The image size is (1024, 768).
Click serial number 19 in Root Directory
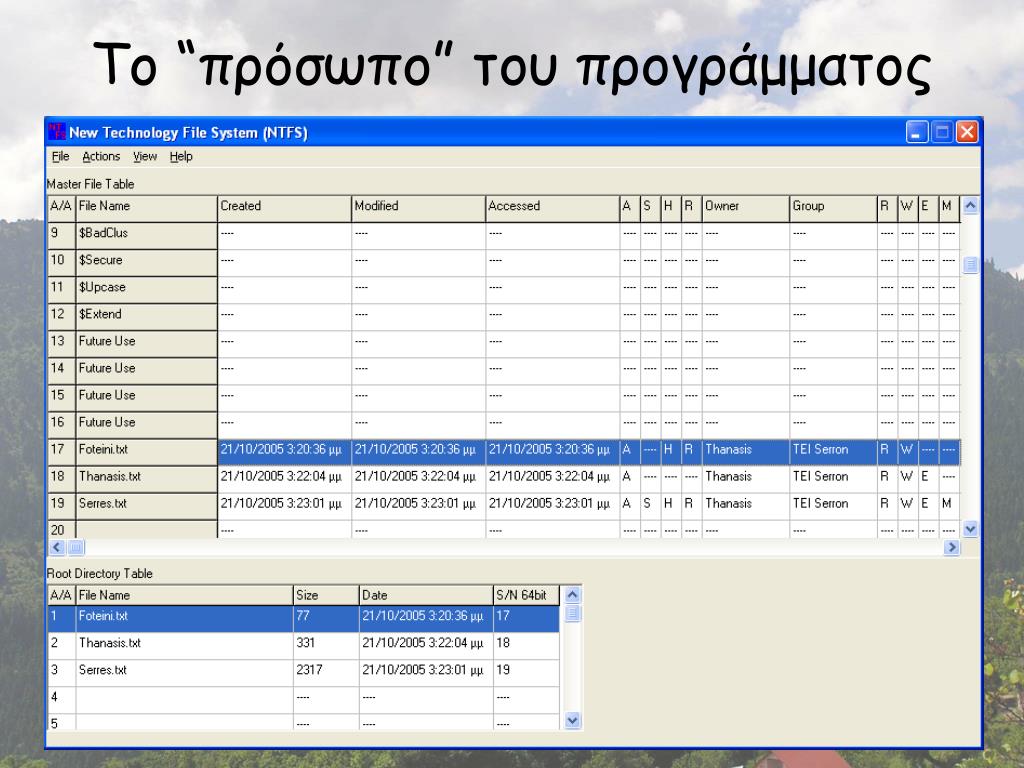pos(526,671)
